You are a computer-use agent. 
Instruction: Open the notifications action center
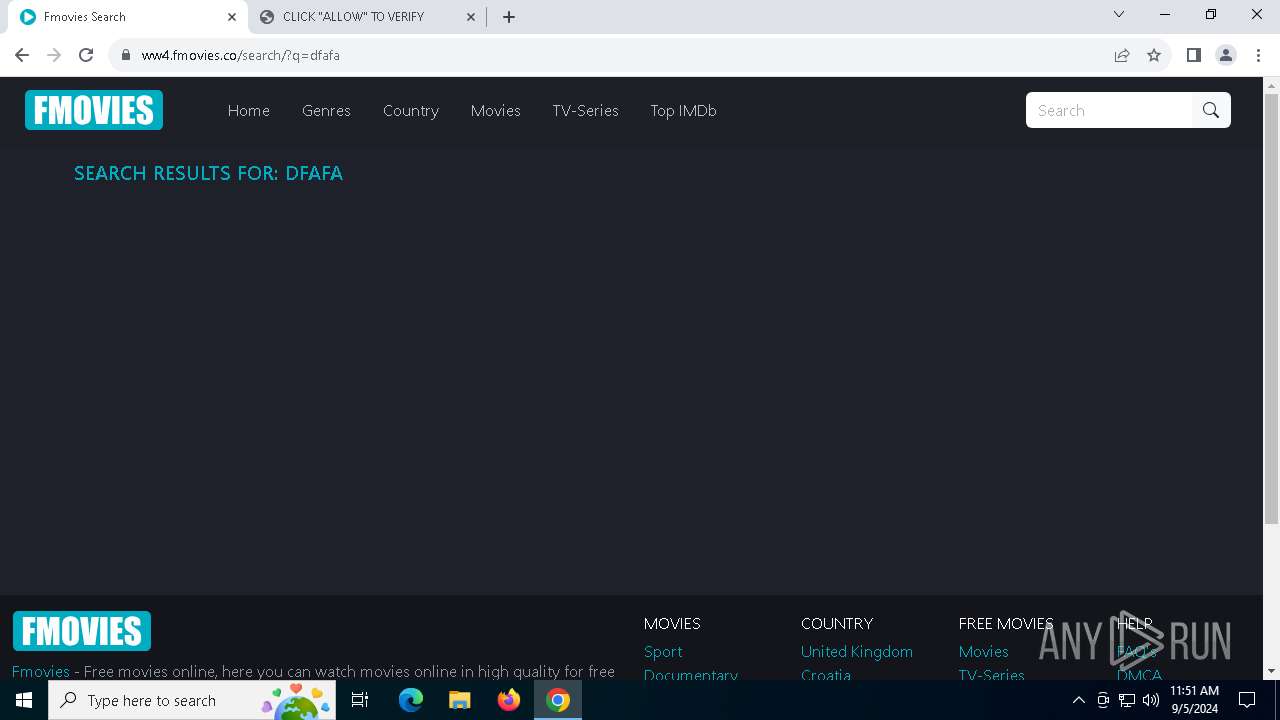tap(1247, 700)
